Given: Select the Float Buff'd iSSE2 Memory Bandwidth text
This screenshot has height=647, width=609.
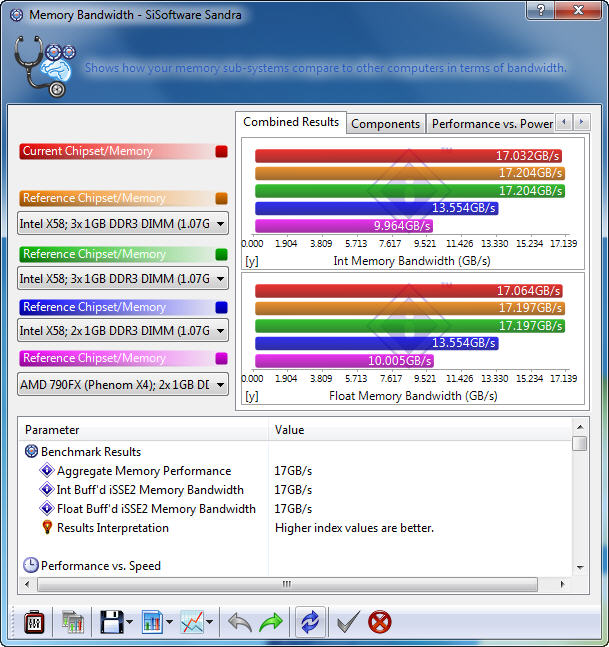Looking at the screenshot, I should click(156, 508).
